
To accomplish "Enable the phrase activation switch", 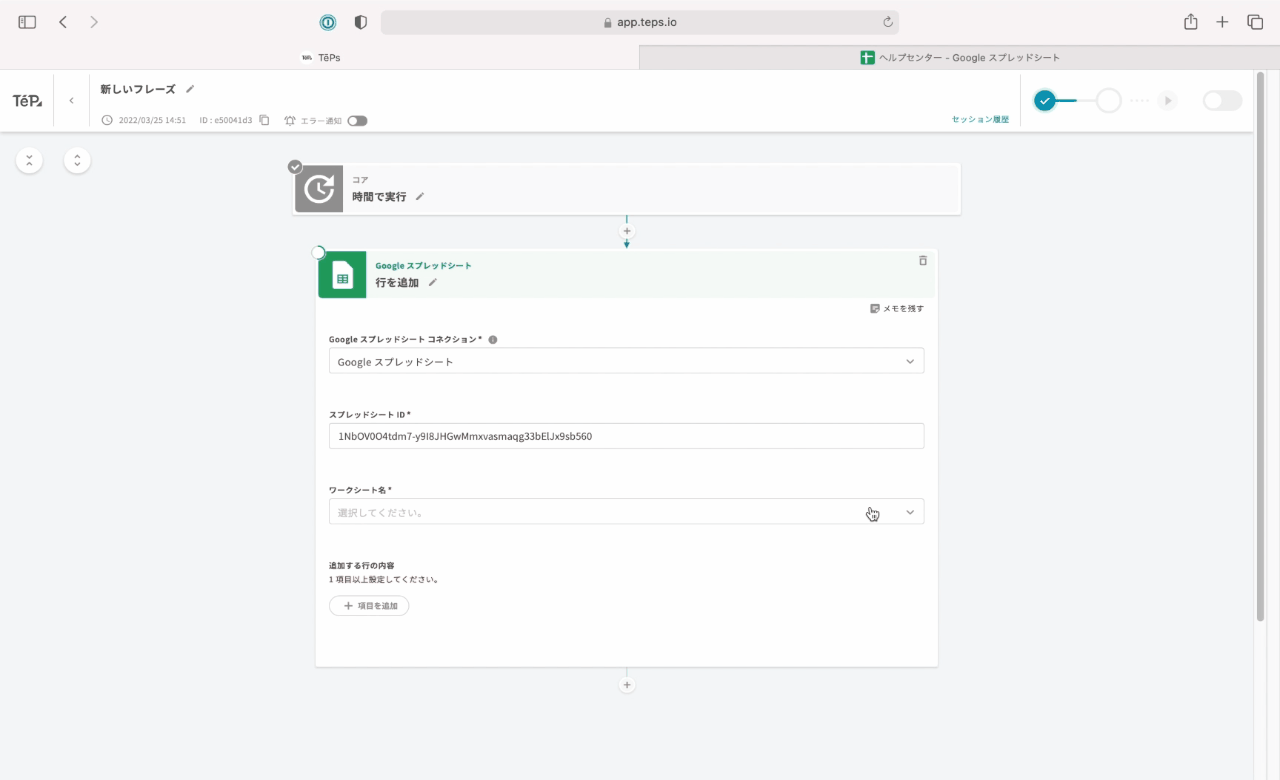I will point(1221,100).
